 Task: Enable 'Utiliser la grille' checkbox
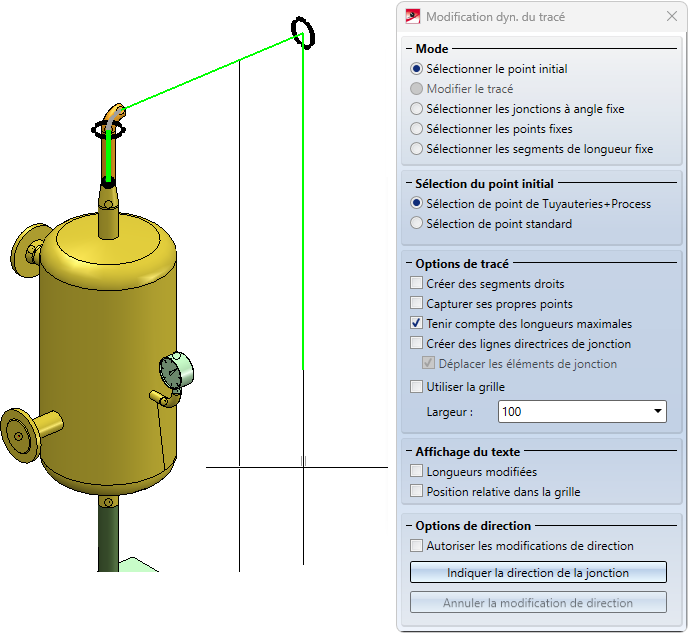tap(416, 387)
